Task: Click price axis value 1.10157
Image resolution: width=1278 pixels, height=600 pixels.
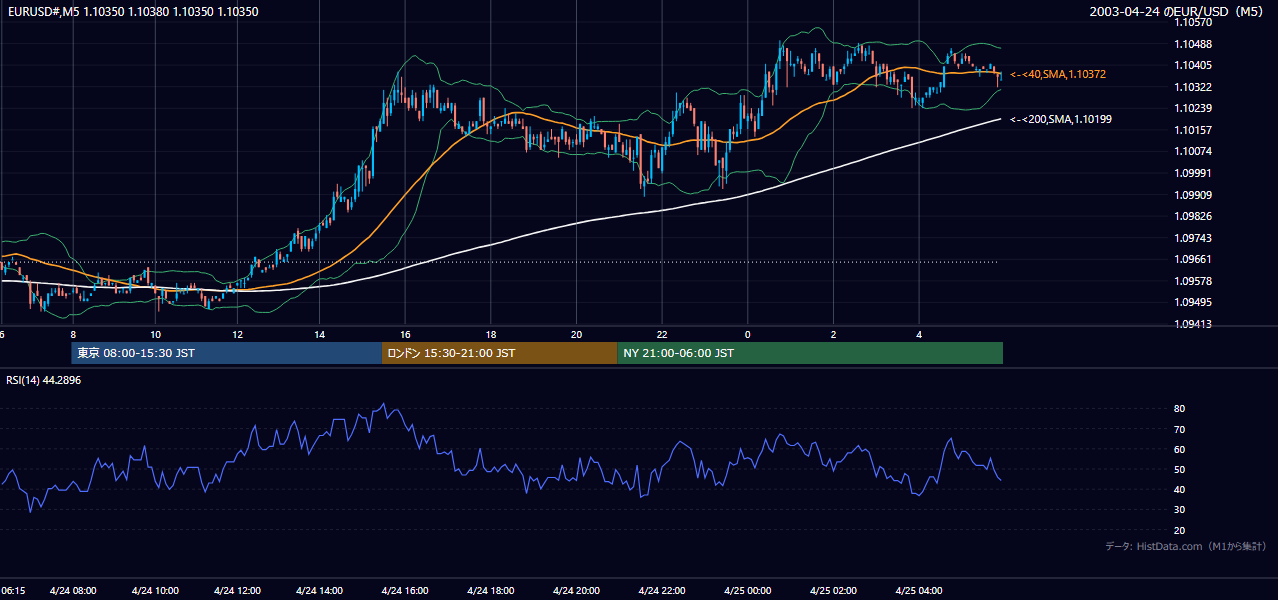Action: [1193, 130]
